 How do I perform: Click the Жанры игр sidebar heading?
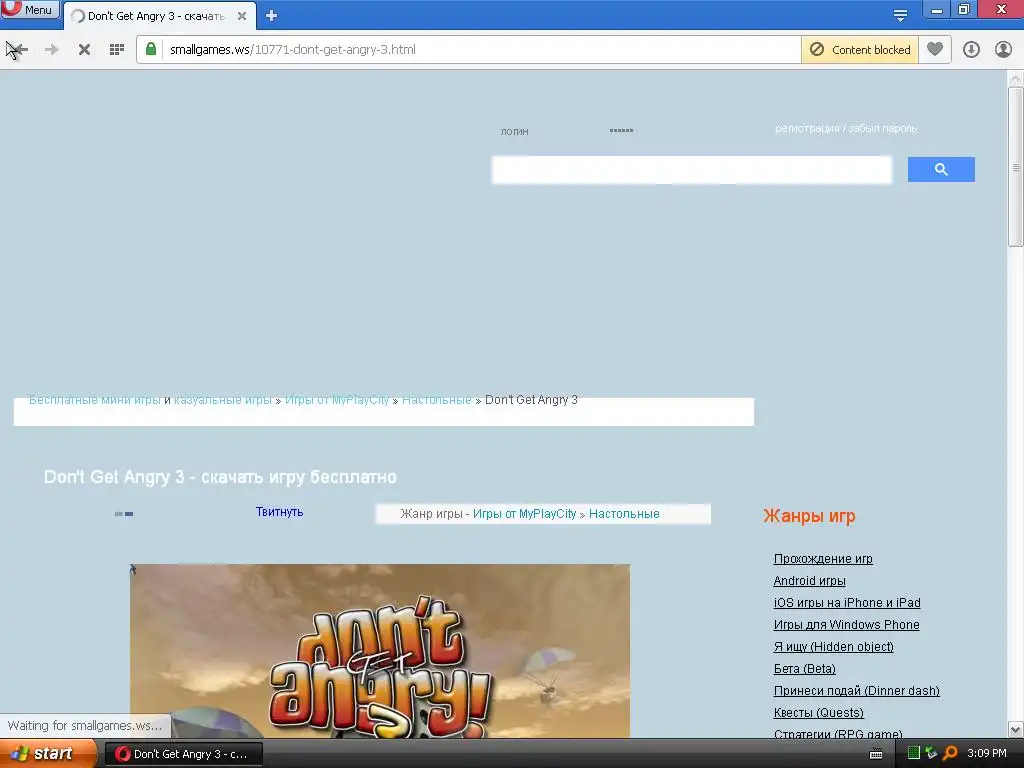809,517
